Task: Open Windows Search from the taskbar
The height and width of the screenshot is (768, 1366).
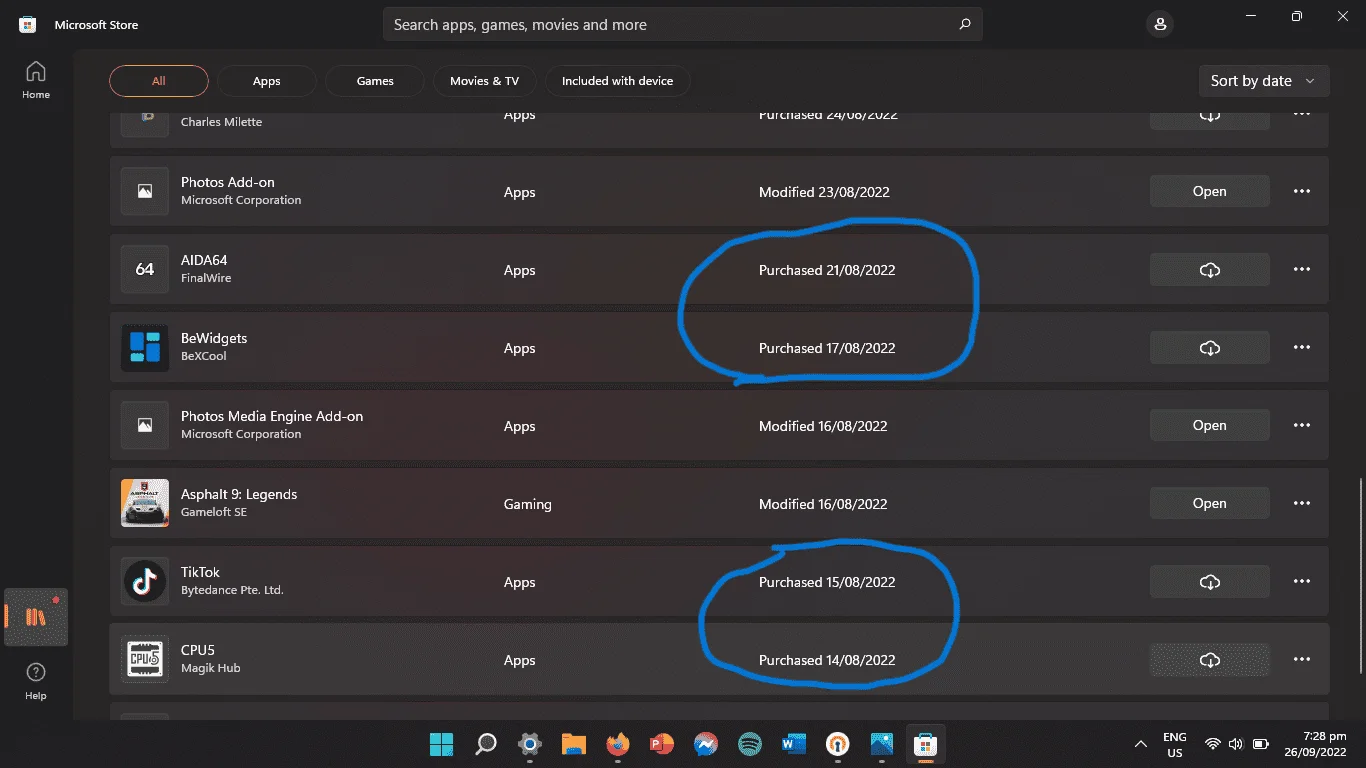Action: tap(485, 744)
